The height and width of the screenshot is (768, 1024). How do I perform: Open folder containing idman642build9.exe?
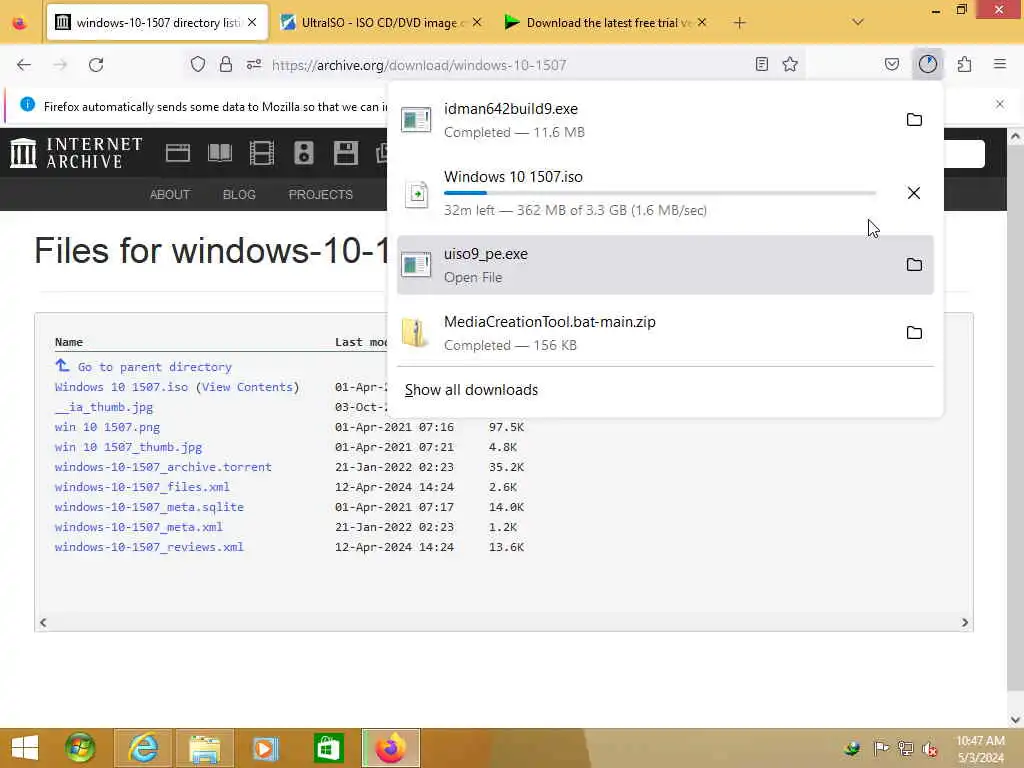point(914,120)
